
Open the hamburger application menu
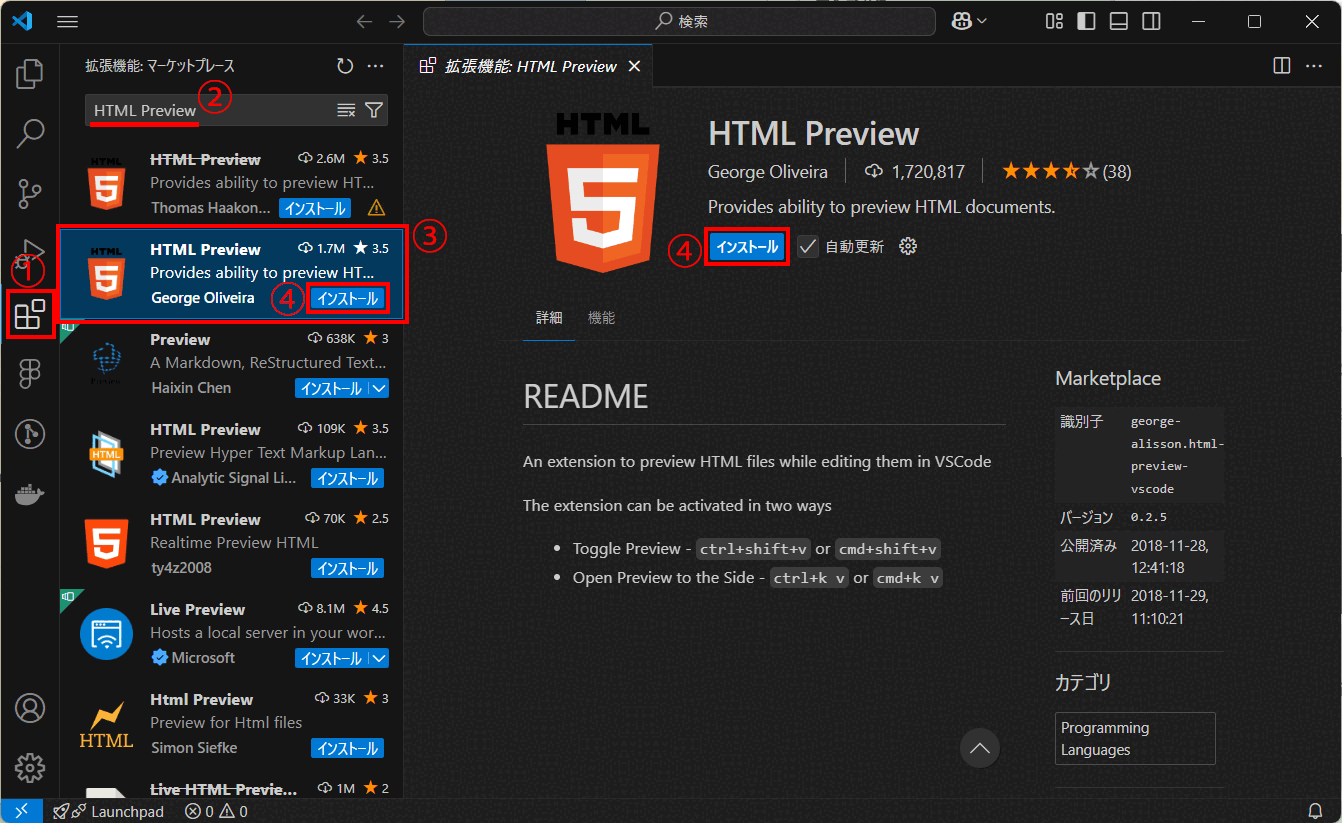point(68,21)
